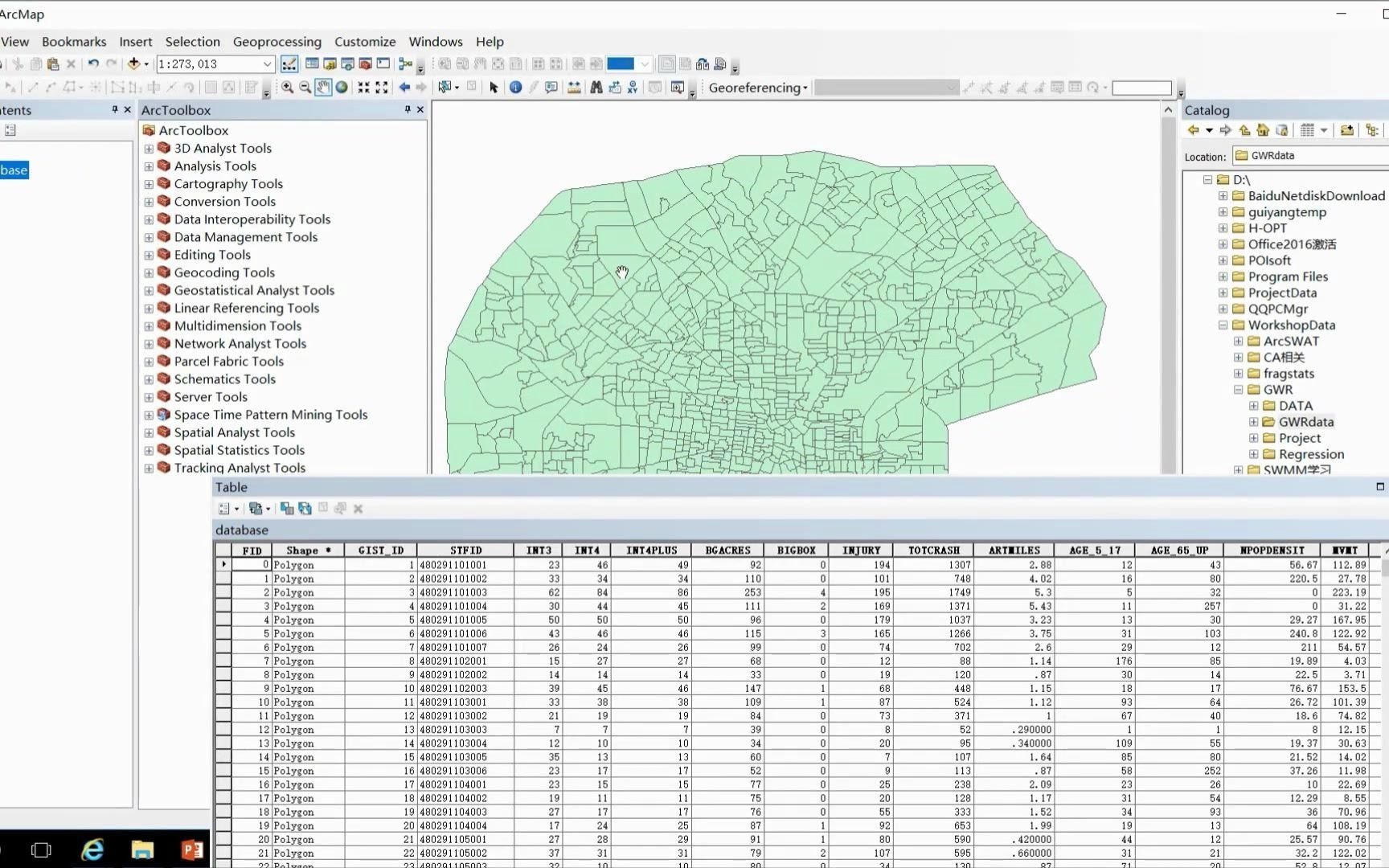Image resolution: width=1389 pixels, height=868 pixels.
Task: Select the Zoom In tool
Action: tap(287, 88)
